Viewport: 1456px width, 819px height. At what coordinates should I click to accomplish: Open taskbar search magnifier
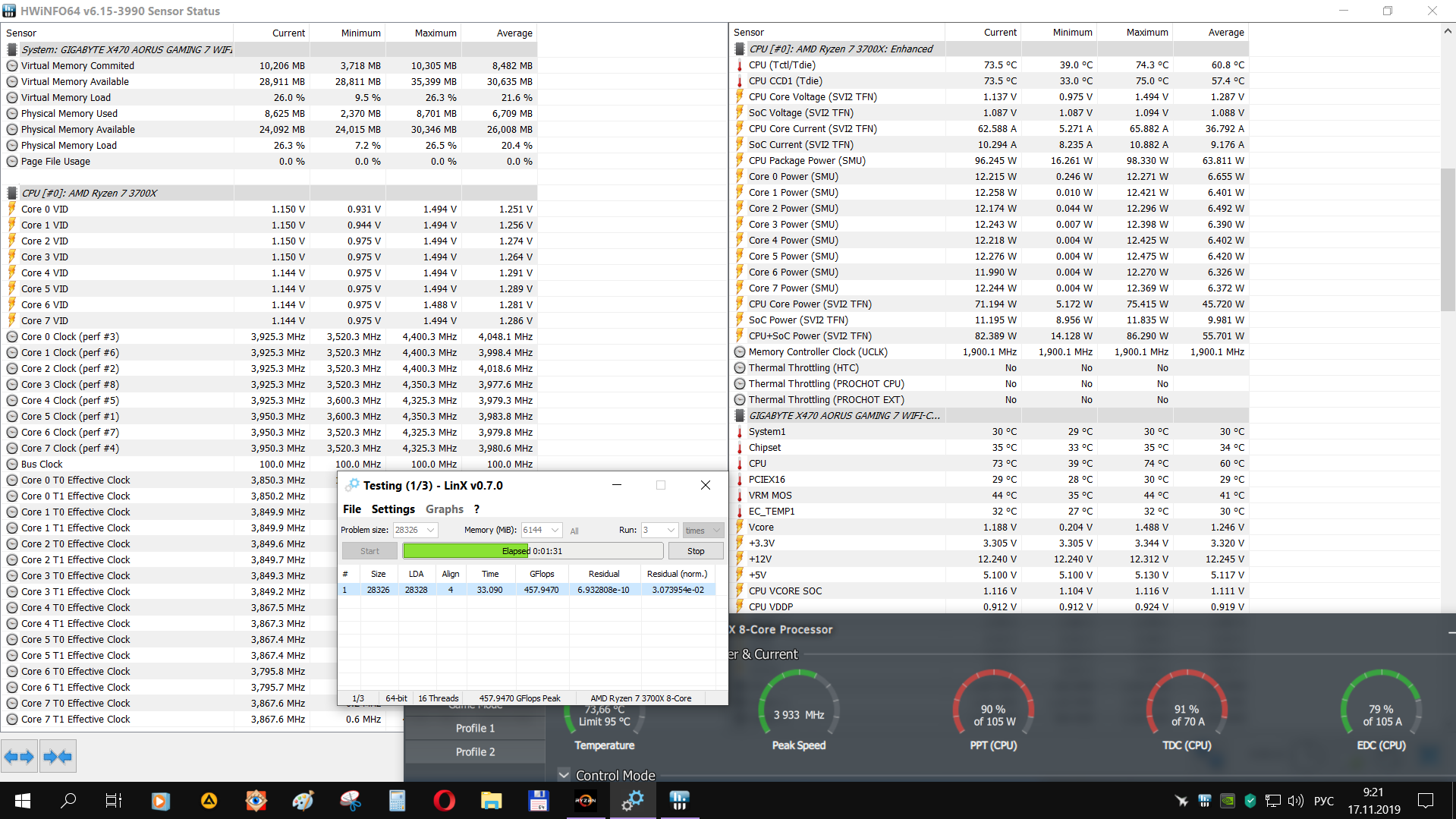click(68, 801)
